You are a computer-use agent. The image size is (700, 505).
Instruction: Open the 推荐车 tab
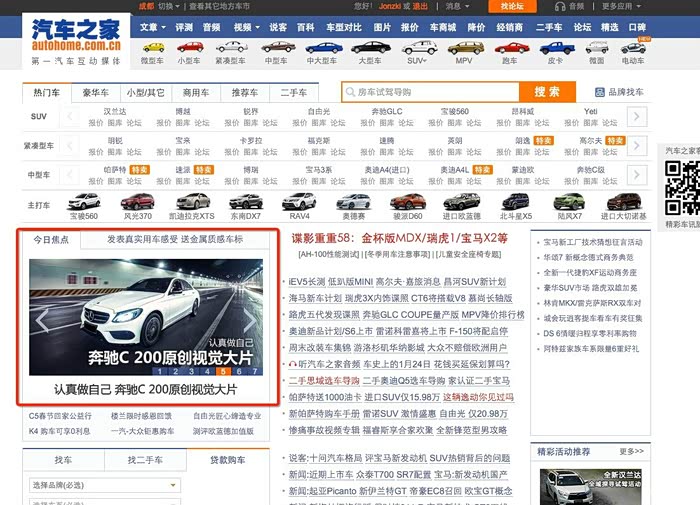tap(245, 92)
